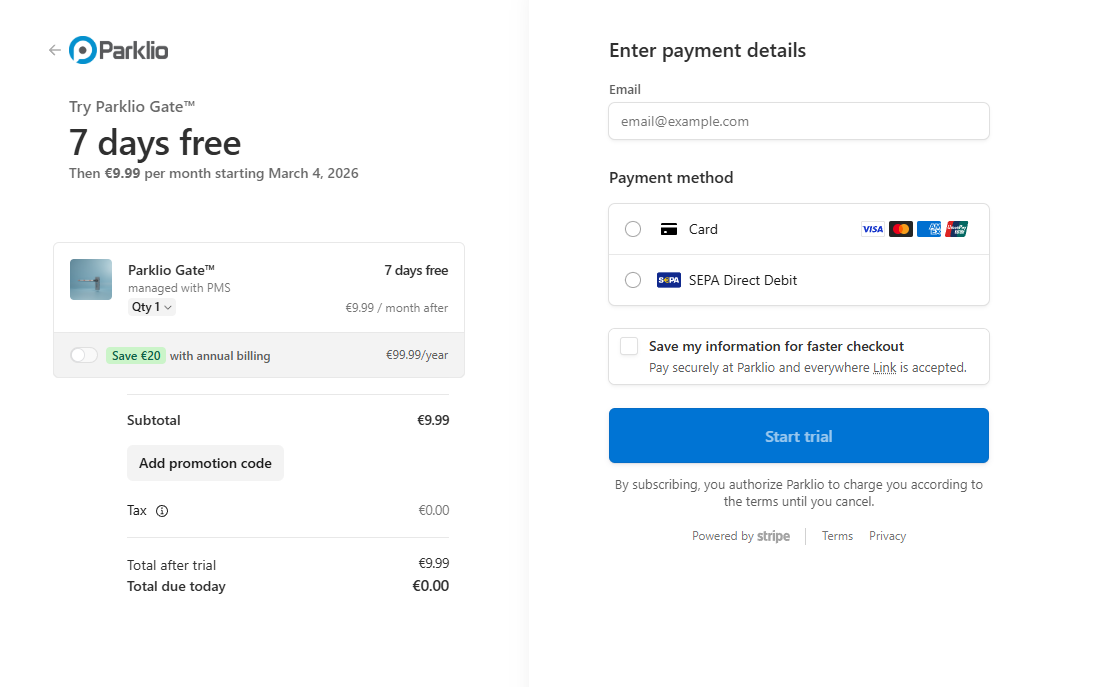This screenshot has width=1118, height=687.
Task: Focus the Email input field
Action: tap(799, 121)
